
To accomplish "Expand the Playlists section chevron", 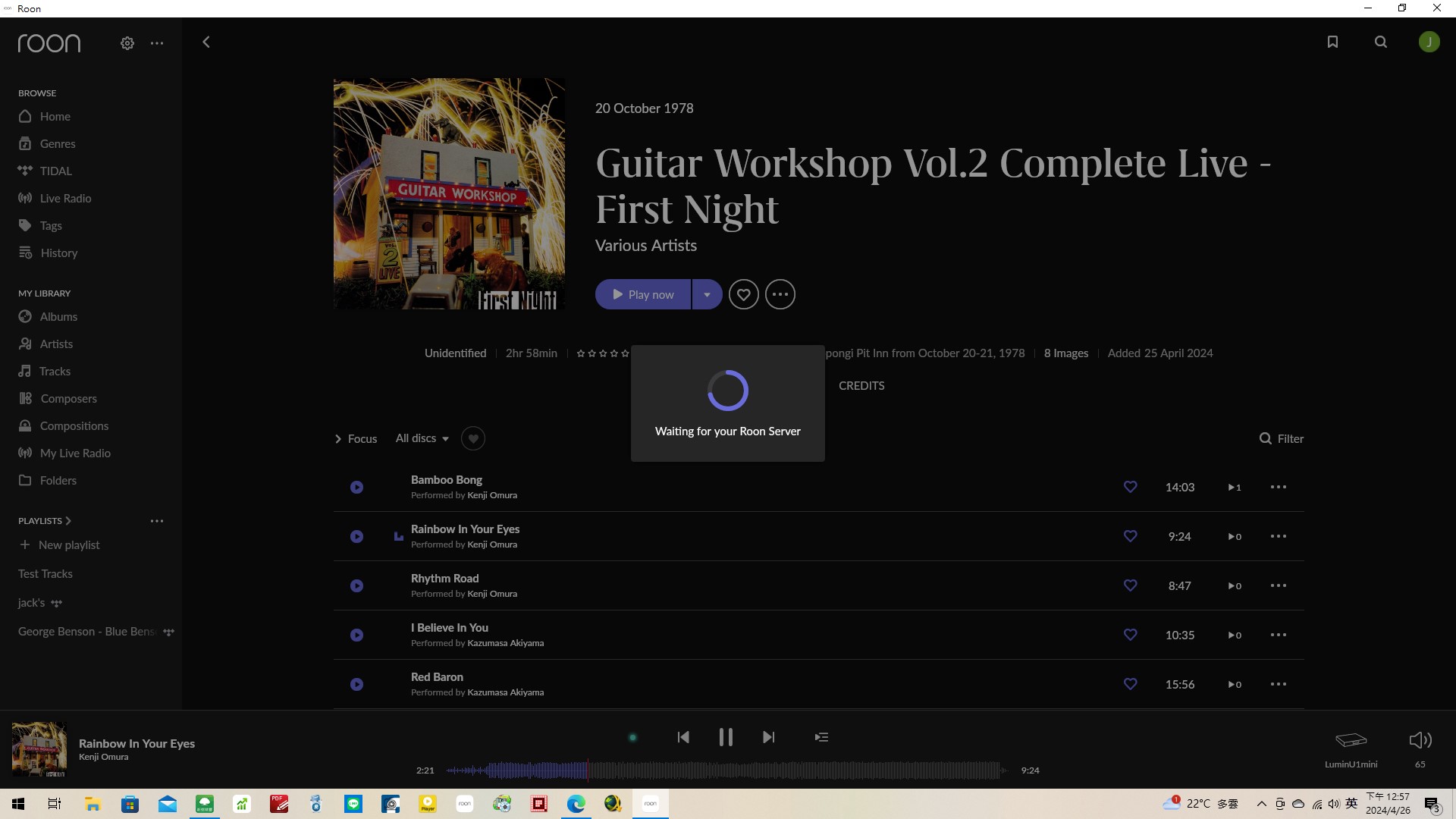I will 68,521.
